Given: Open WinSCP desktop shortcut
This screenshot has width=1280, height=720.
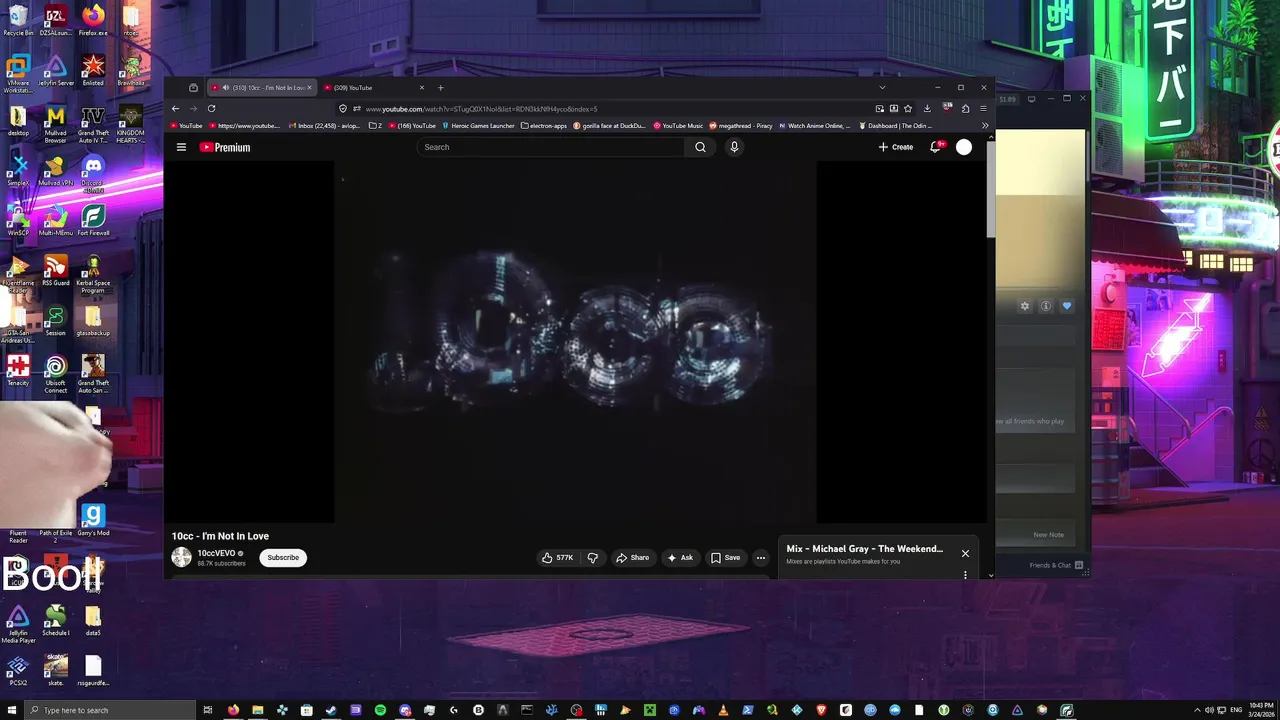Looking at the screenshot, I should pos(18,220).
